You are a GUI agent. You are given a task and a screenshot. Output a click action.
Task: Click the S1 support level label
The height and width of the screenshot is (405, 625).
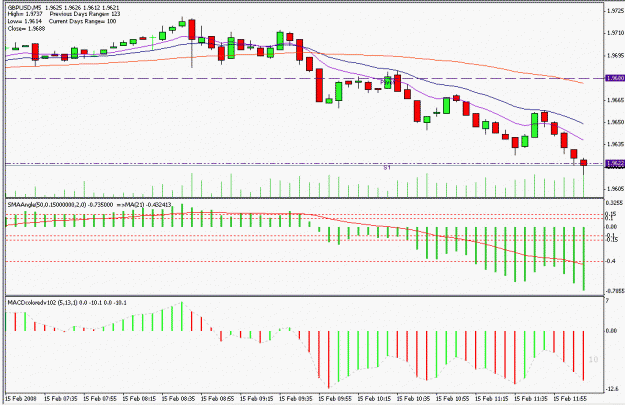pyautogui.click(x=387, y=168)
